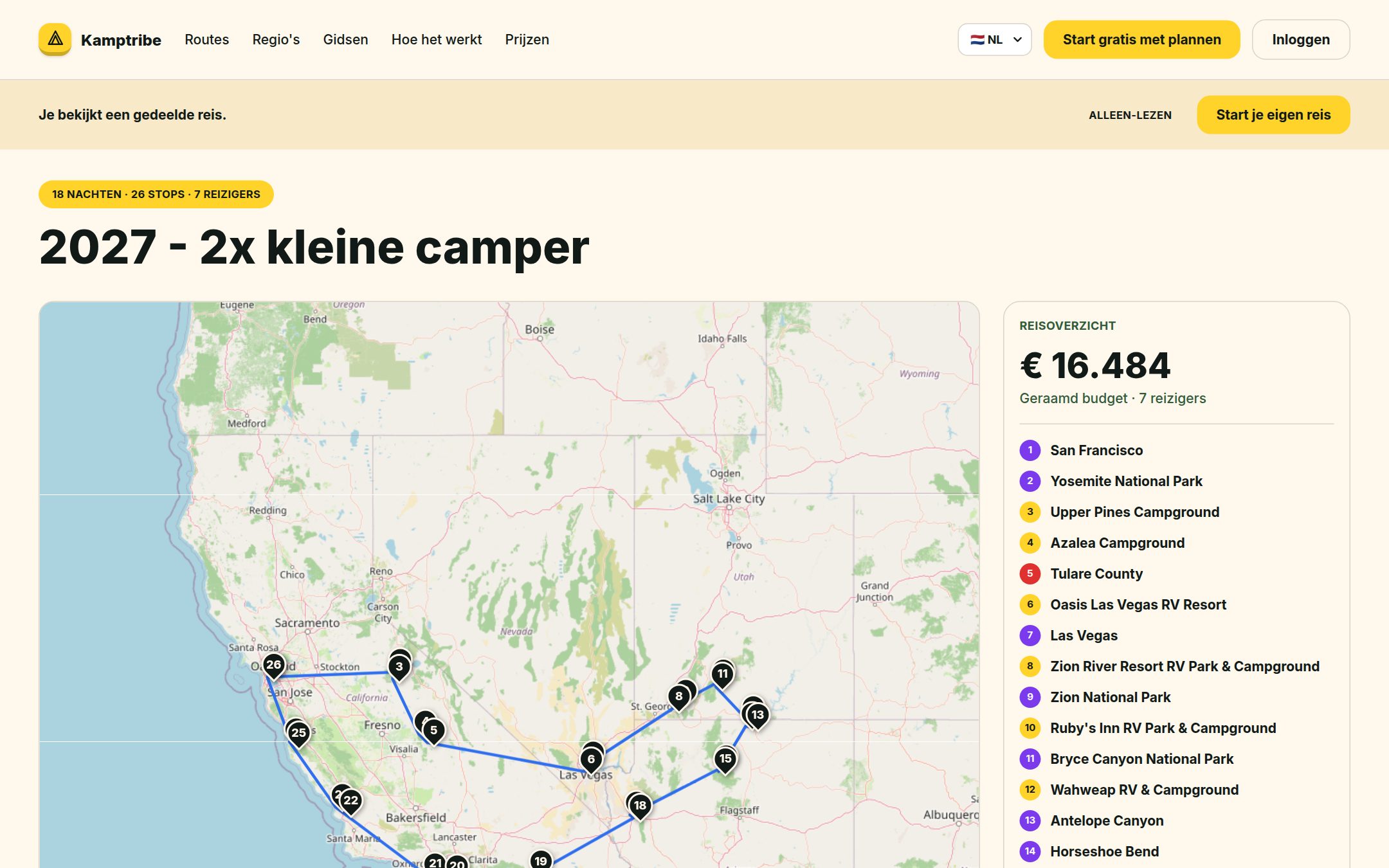Image resolution: width=1389 pixels, height=868 pixels.
Task: Click the ALLEEN-LEZEN label
Action: click(1130, 115)
